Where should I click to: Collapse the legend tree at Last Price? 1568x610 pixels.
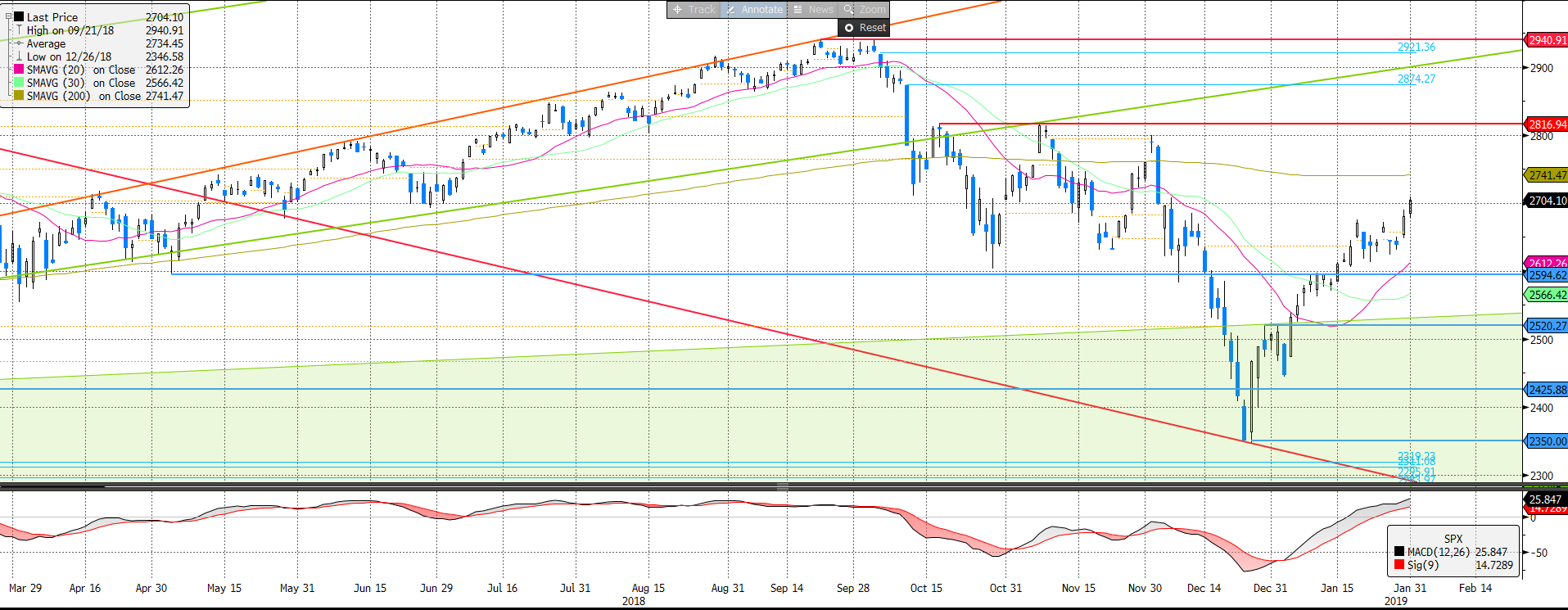point(8,16)
